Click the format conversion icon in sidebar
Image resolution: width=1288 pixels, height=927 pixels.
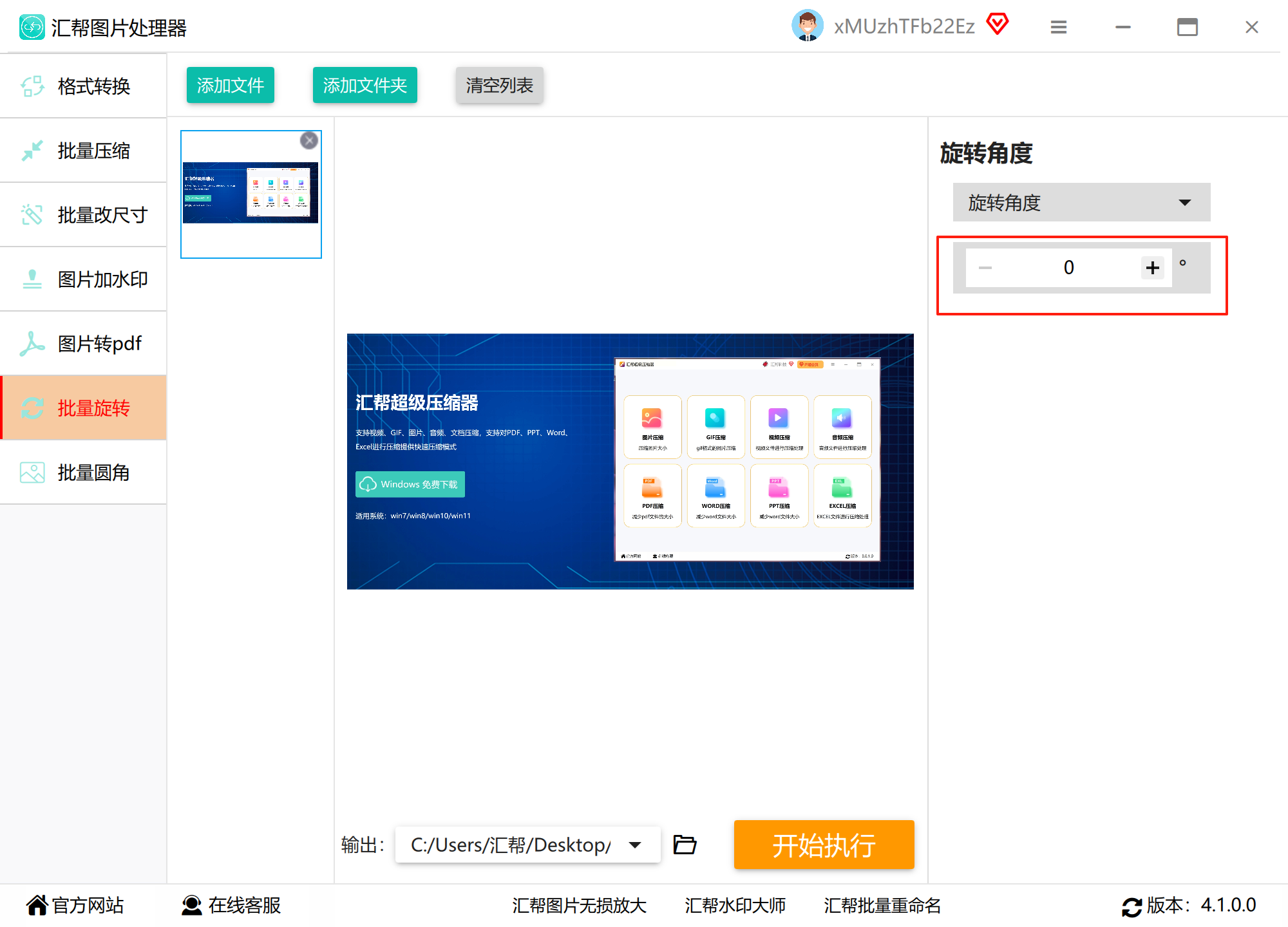point(32,86)
